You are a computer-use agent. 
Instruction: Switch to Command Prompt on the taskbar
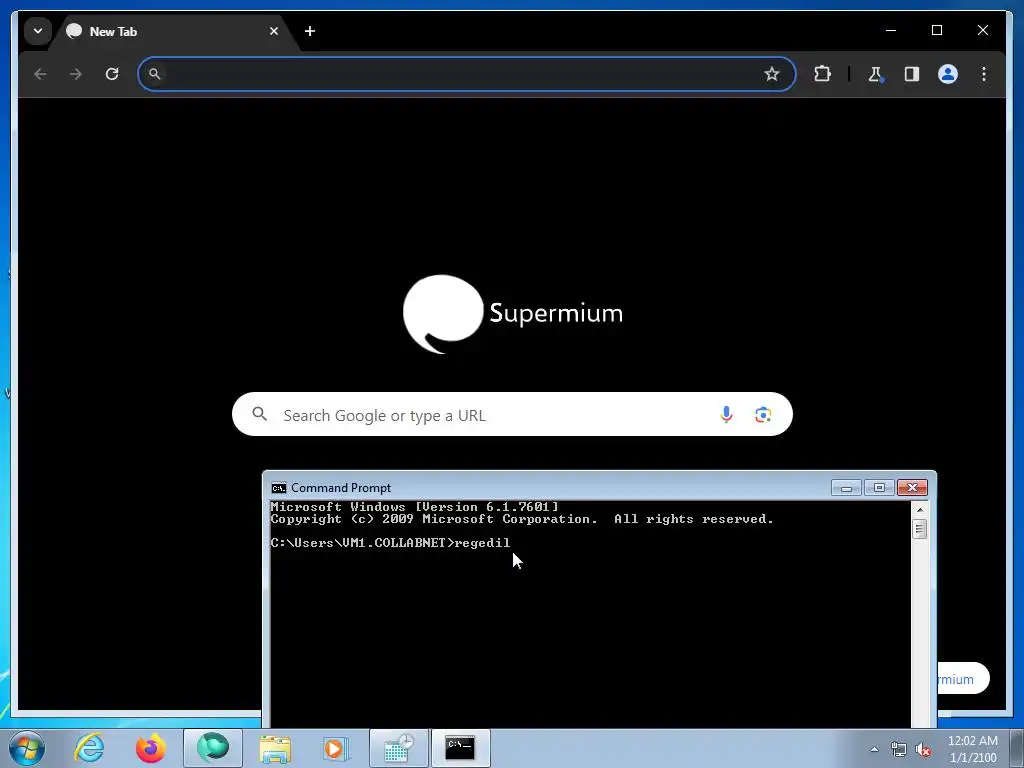click(x=461, y=748)
